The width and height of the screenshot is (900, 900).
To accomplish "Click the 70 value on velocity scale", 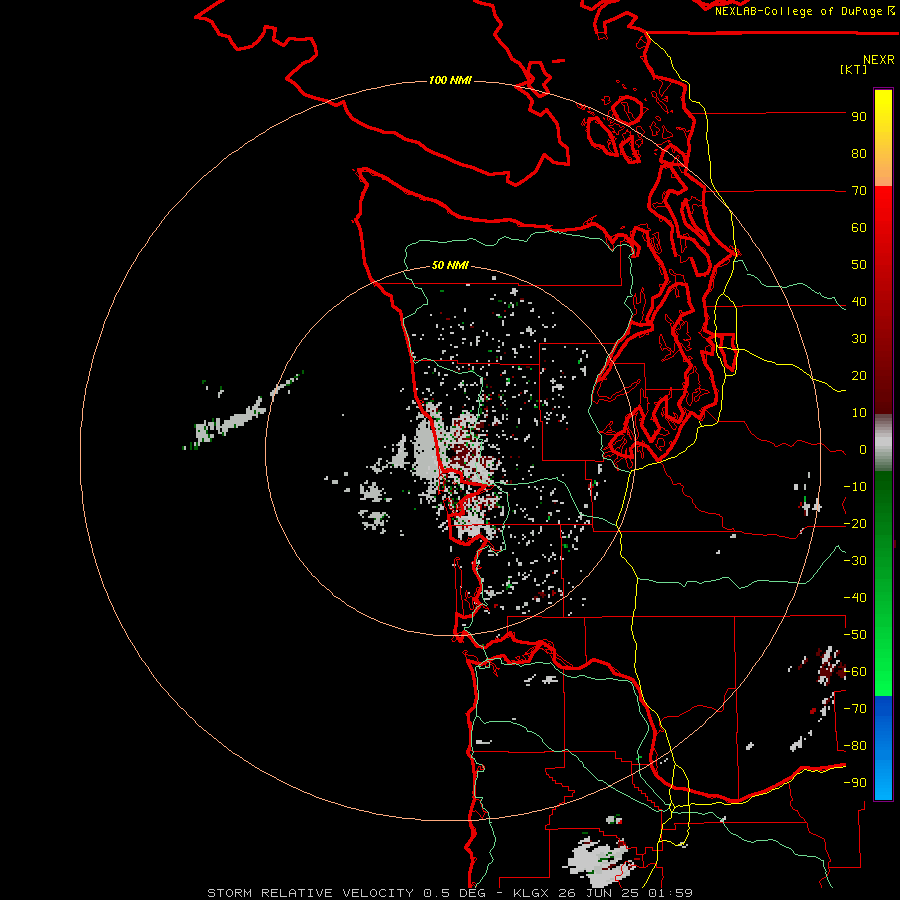I will [x=859, y=191].
